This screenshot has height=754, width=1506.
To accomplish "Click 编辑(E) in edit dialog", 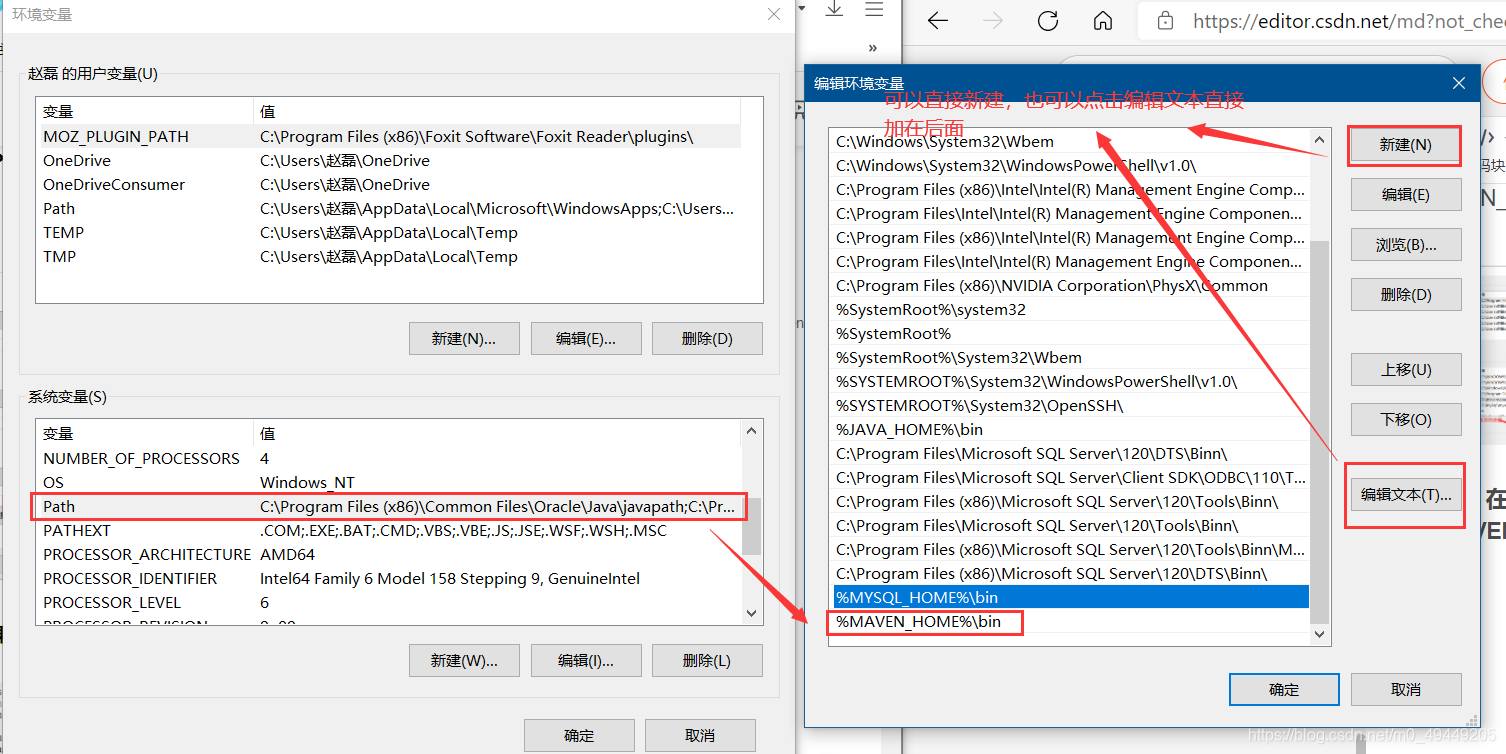I will pos(1405,195).
